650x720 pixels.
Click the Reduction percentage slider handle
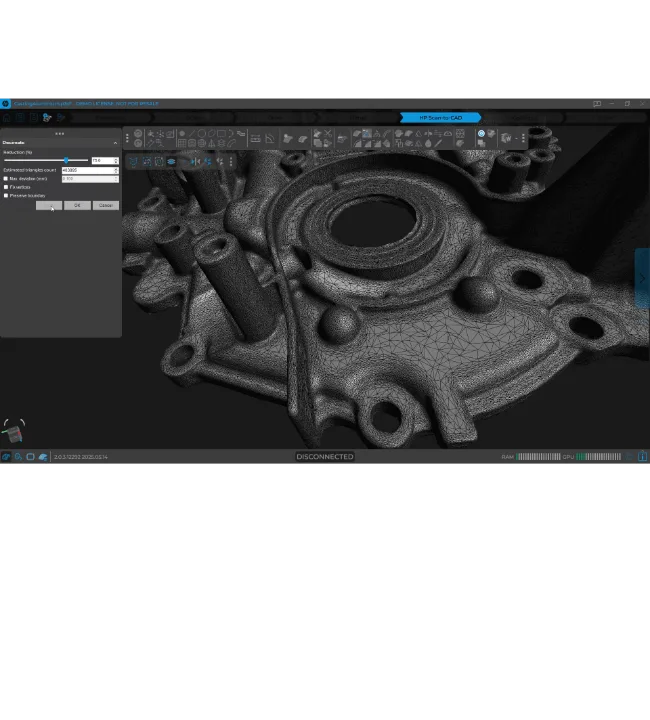click(x=66, y=160)
